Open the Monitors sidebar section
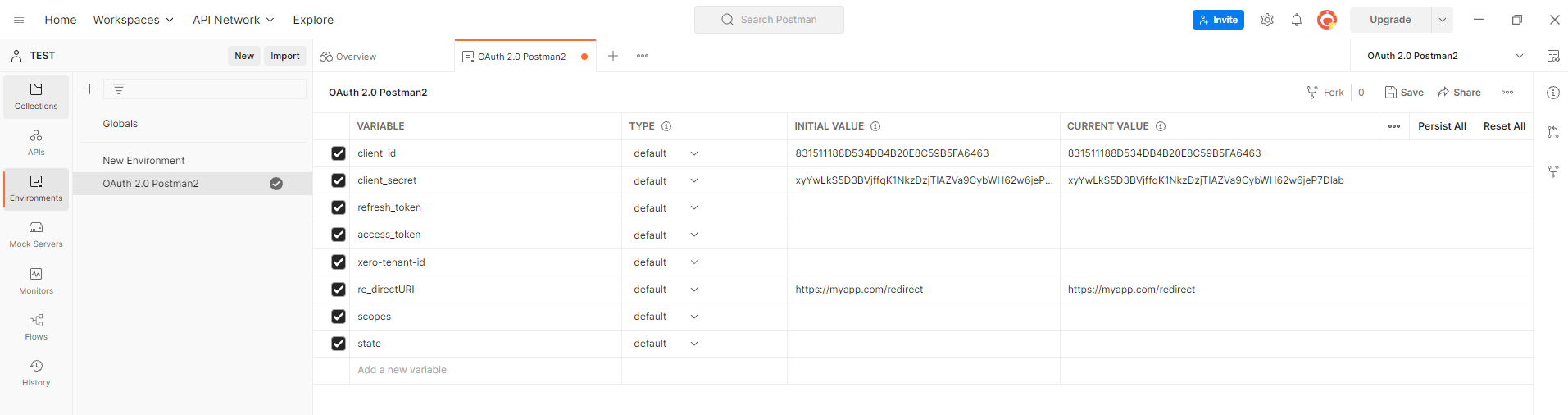The image size is (1568, 415). coord(36,280)
